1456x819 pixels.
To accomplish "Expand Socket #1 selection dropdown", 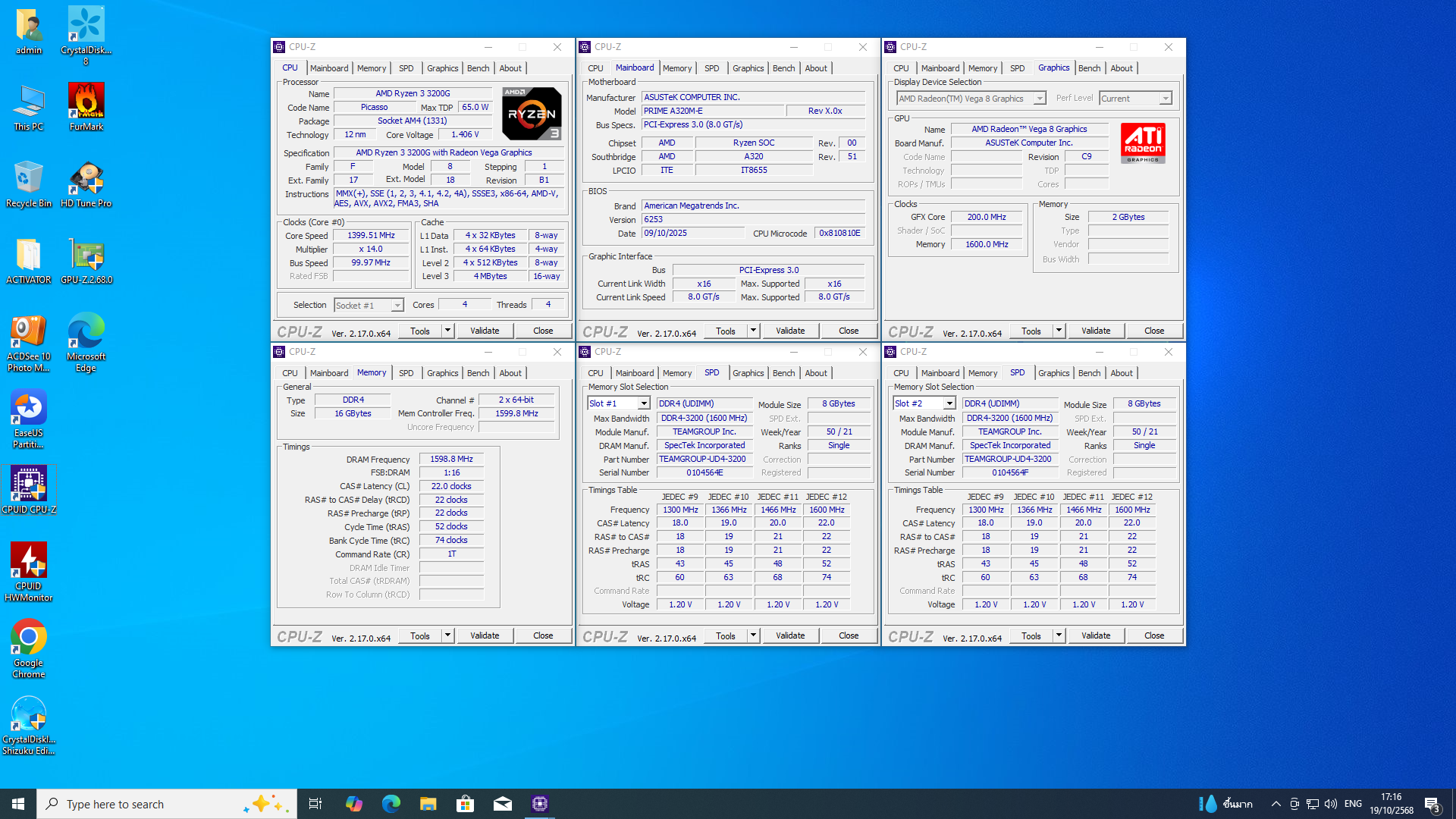I will coord(397,306).
